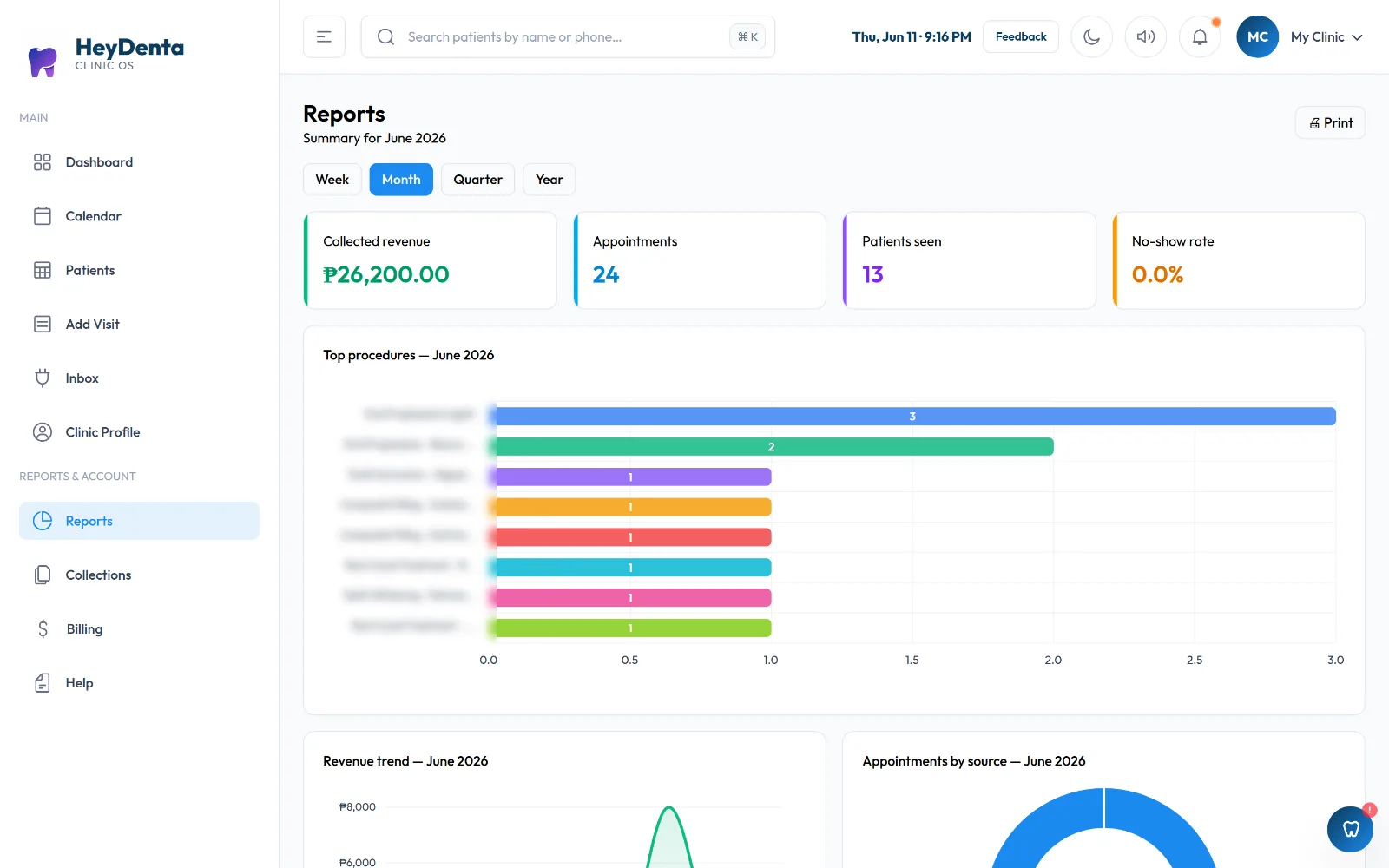Click the 0.0% no-show value
The image size is (1389, 868).
[x=1157, y=274]
